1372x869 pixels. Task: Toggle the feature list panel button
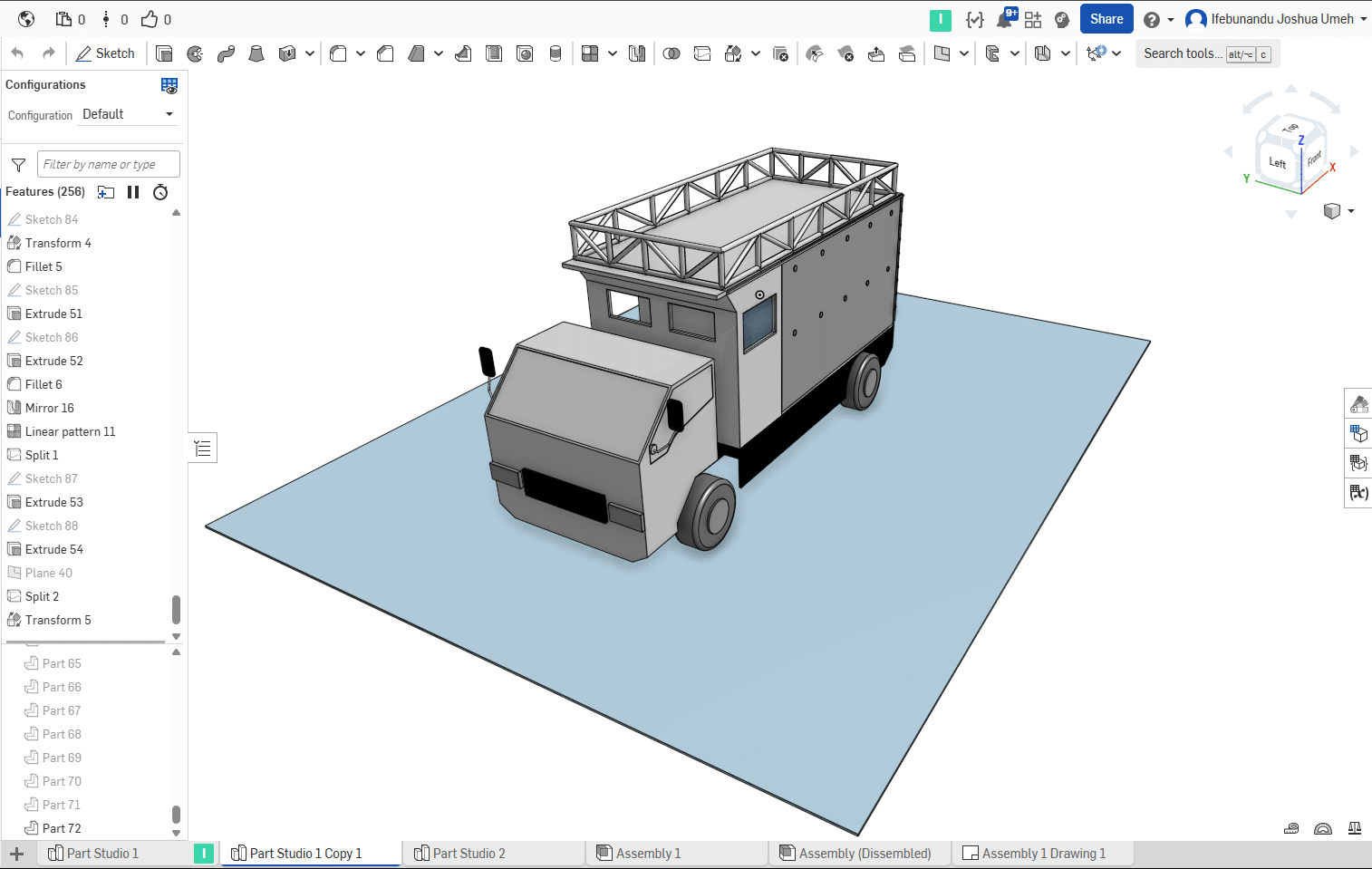pos(203,448)
